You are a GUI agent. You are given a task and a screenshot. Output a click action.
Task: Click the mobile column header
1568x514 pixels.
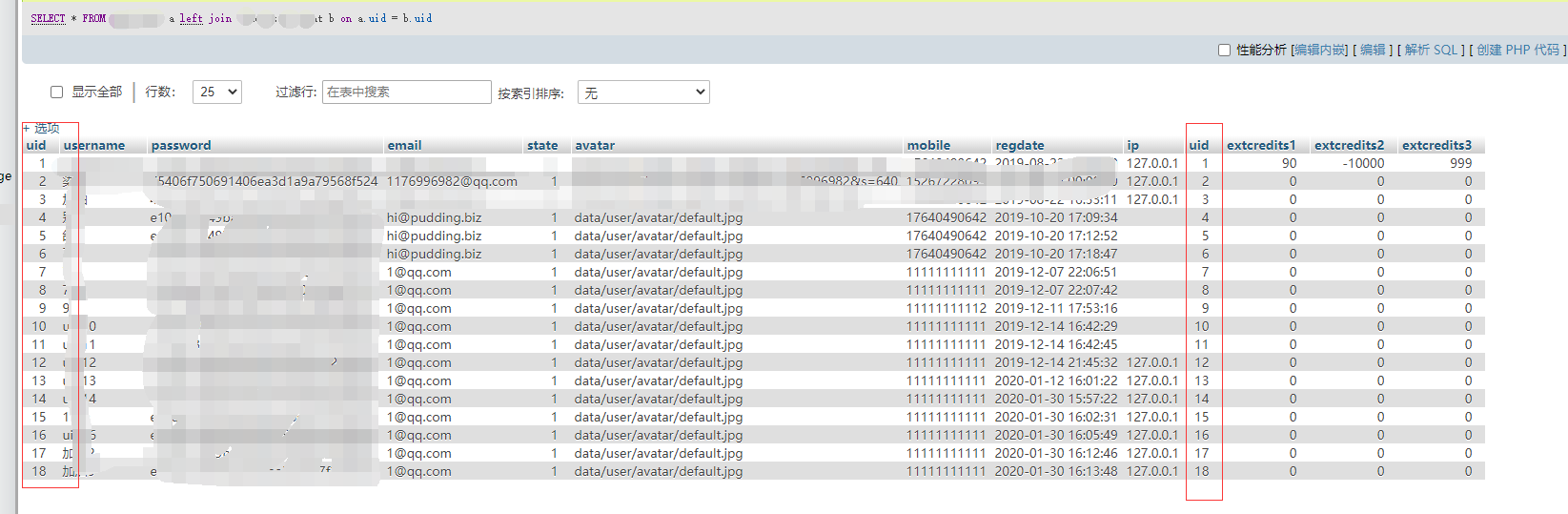point(928,146)
